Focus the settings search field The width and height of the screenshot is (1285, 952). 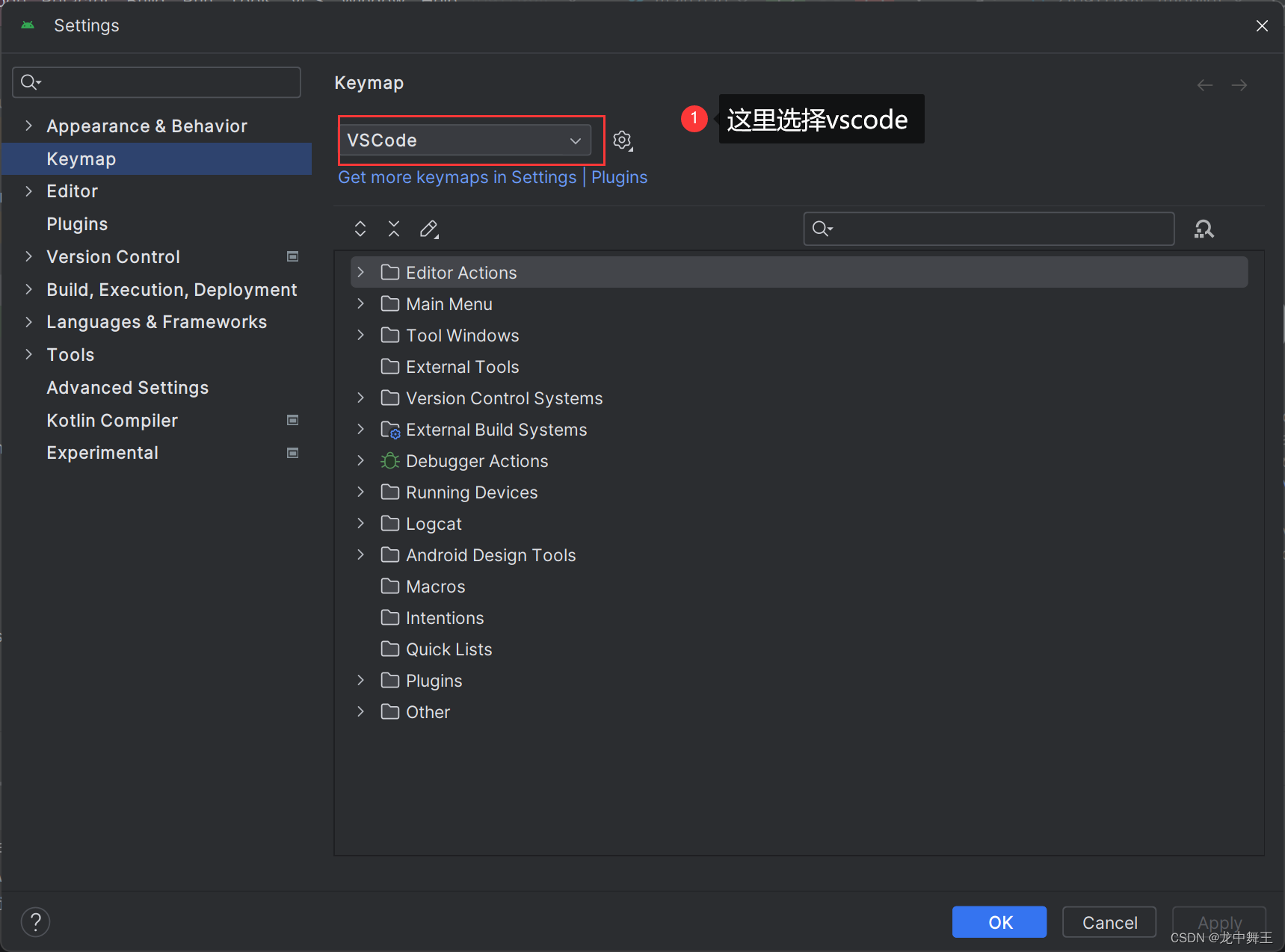pyautogui.click(x=156, y=82)
